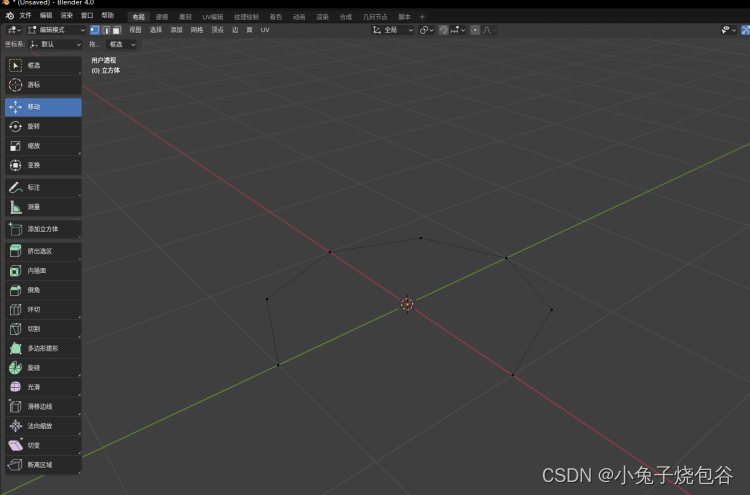Select the 旋绕 spin tool

43,368
